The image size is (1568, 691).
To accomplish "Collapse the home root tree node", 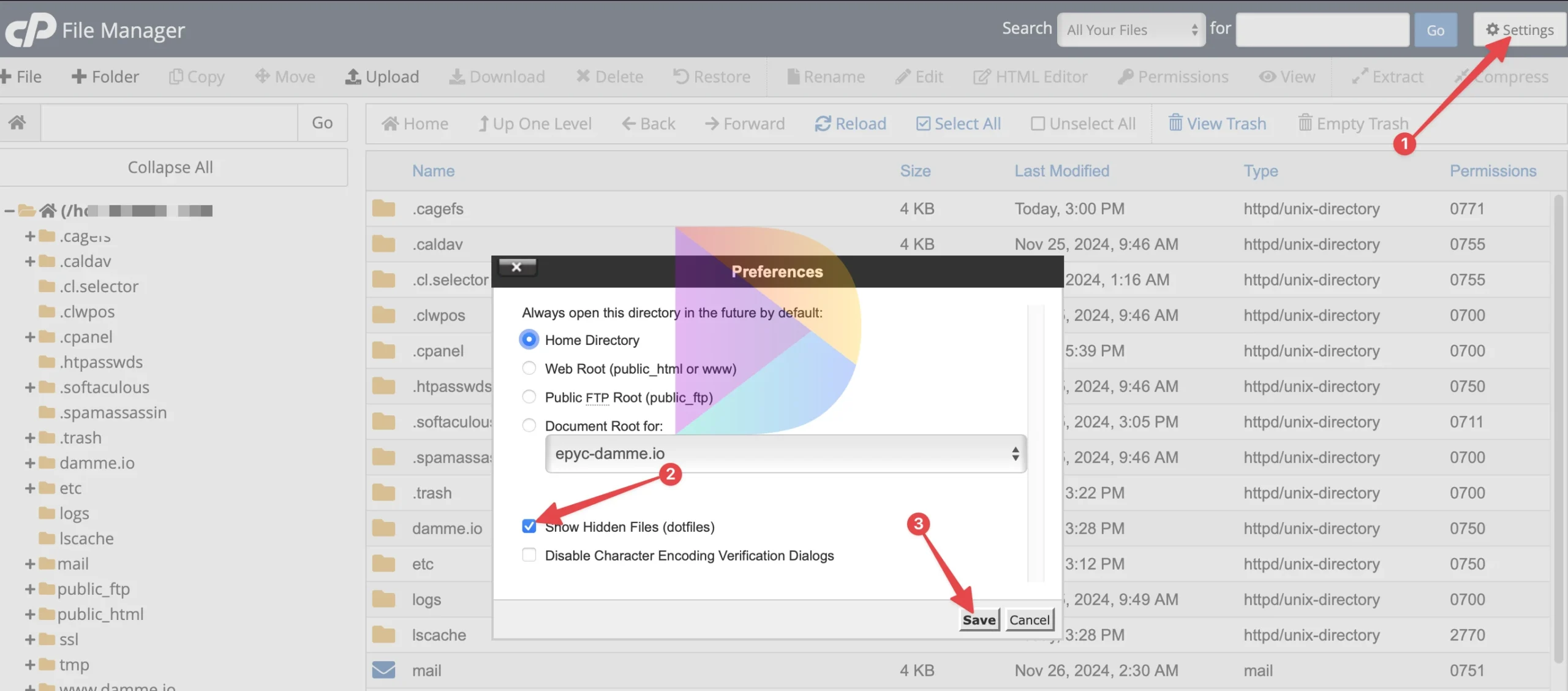I will [9, 211].
